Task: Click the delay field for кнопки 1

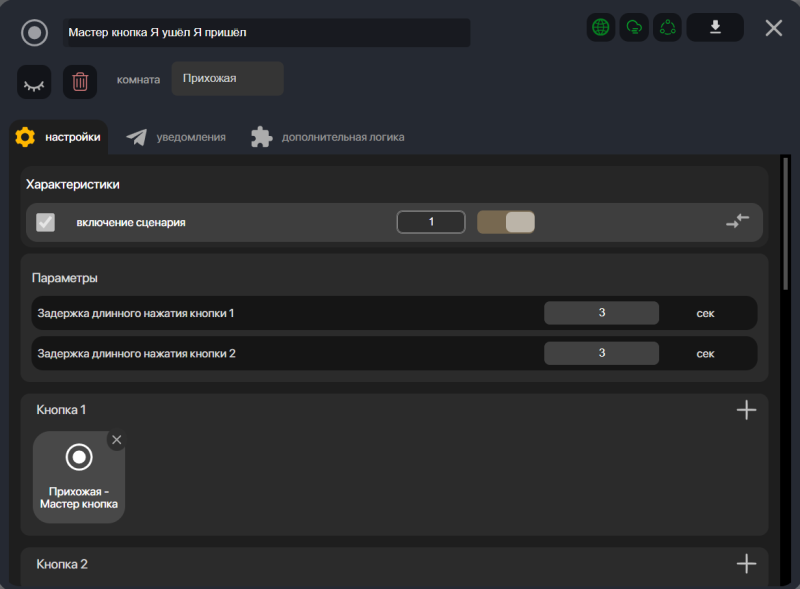Action: tap(601, 313)
